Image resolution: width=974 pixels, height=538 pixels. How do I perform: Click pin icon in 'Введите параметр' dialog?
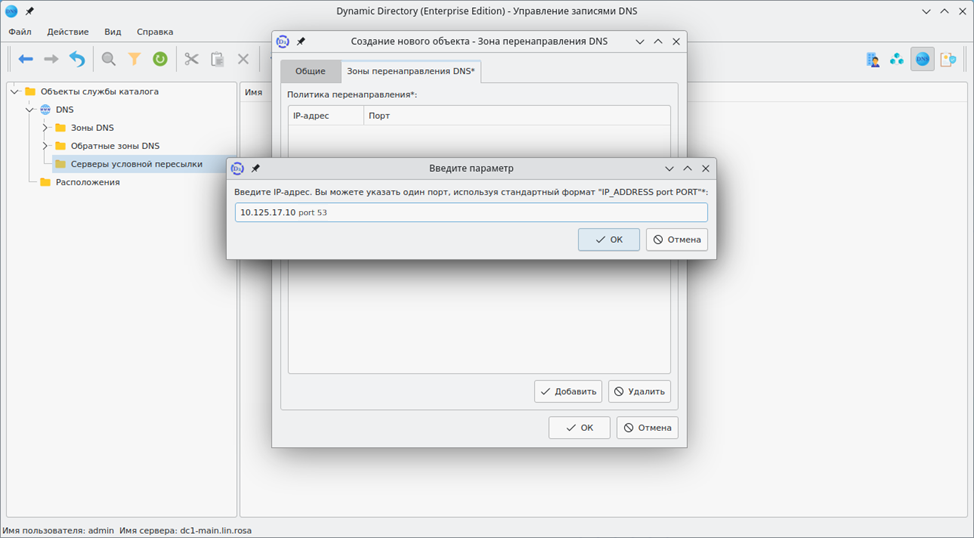click(255, 168)
